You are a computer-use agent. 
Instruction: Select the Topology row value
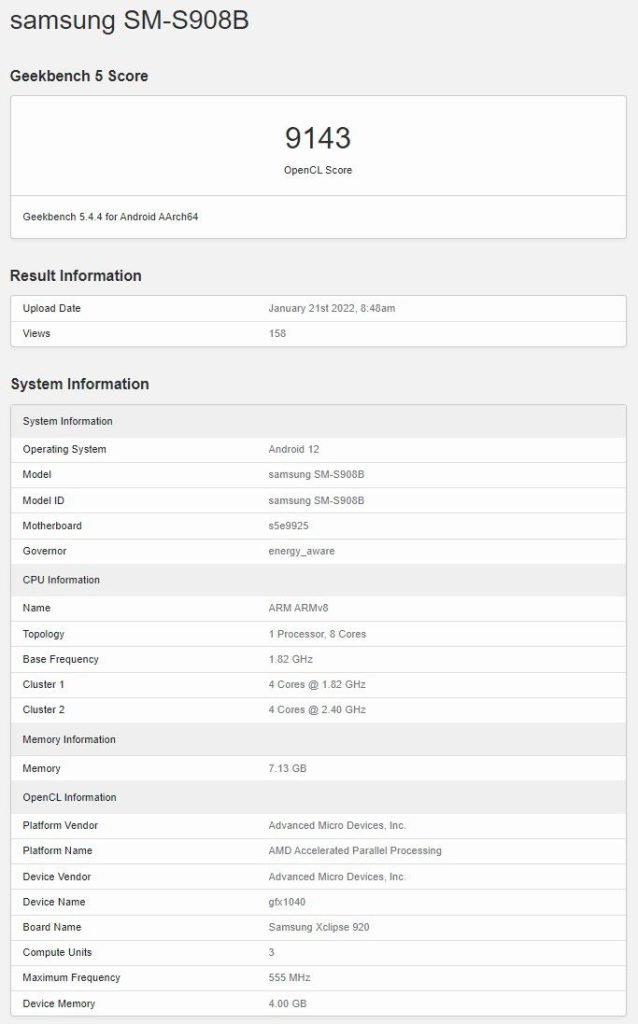(317, 634)
